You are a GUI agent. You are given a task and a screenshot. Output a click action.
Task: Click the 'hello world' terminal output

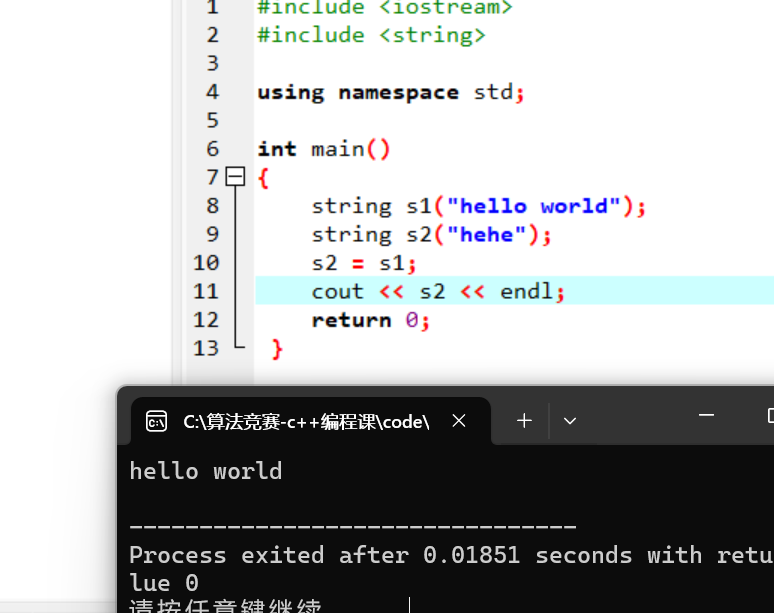click(x=206, y=471)
